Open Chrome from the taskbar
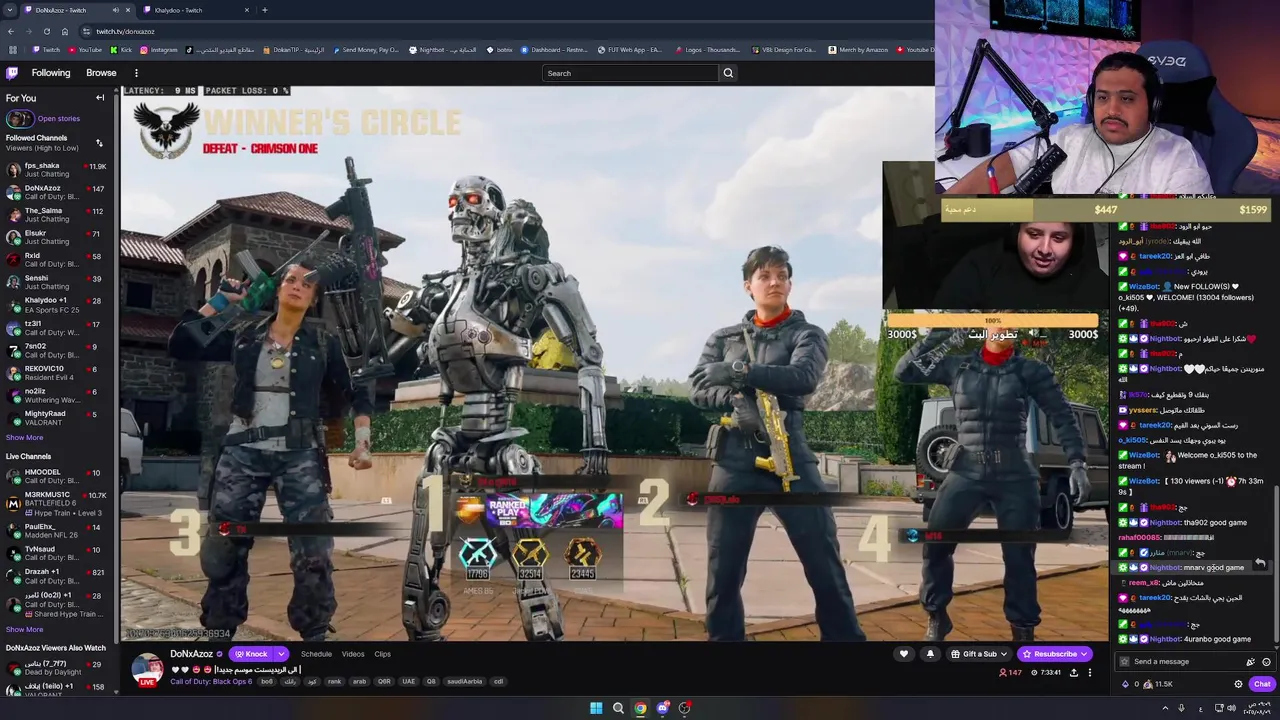Viewport: 1280px width, 720px height. click(x=640, y=708)
